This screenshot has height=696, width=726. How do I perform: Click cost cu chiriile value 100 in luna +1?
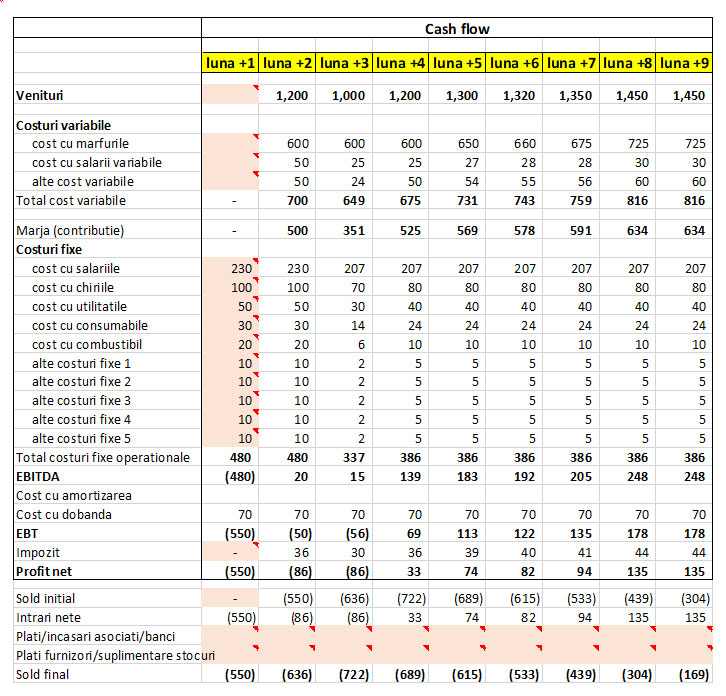tap(230, 288)
